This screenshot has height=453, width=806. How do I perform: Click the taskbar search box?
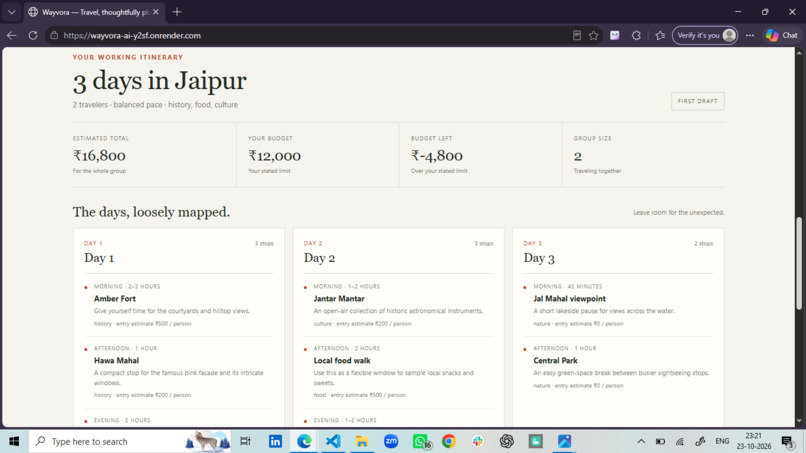pyautogui.click(x=130, y=441)
